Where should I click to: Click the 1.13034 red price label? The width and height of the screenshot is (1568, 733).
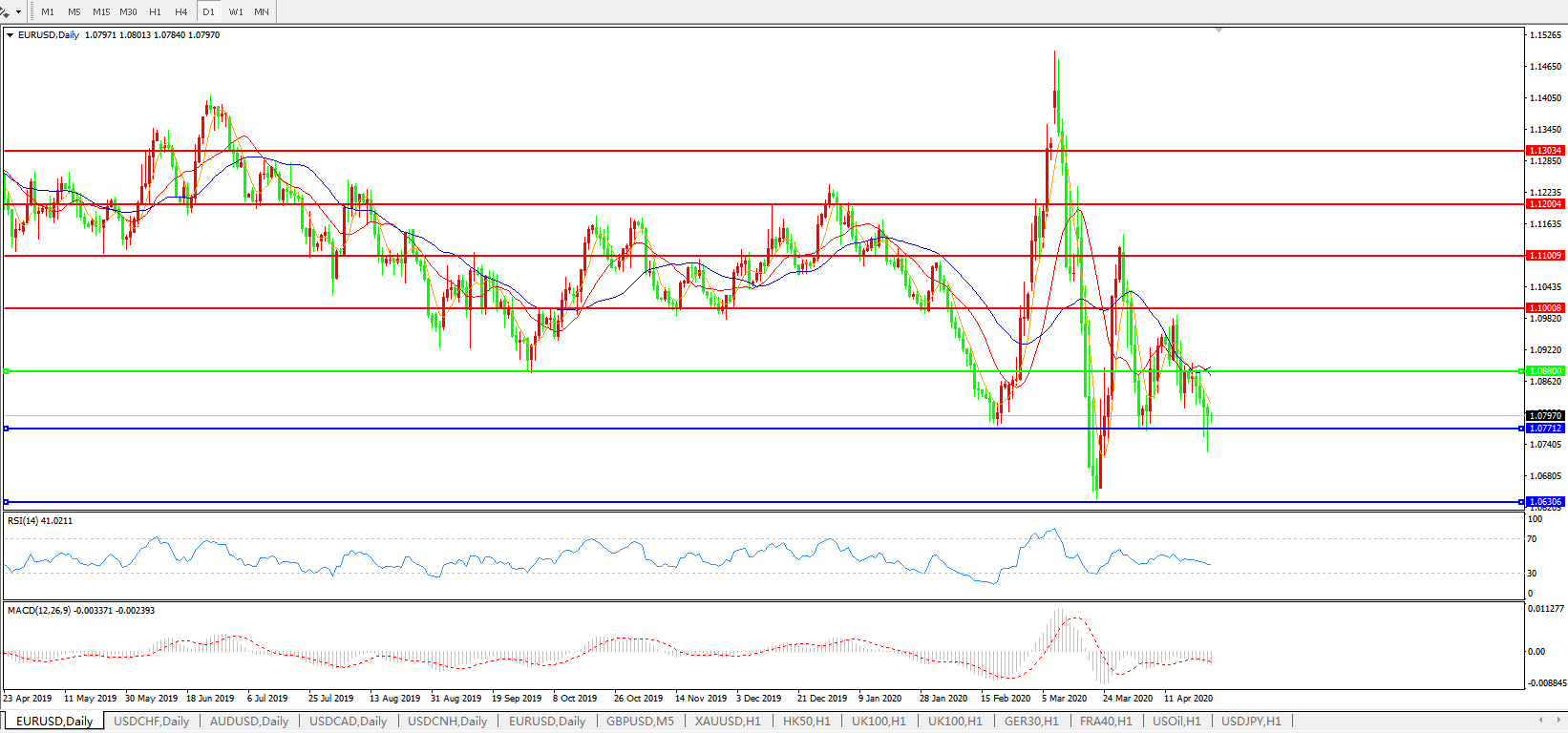[x=1545, y=151]
